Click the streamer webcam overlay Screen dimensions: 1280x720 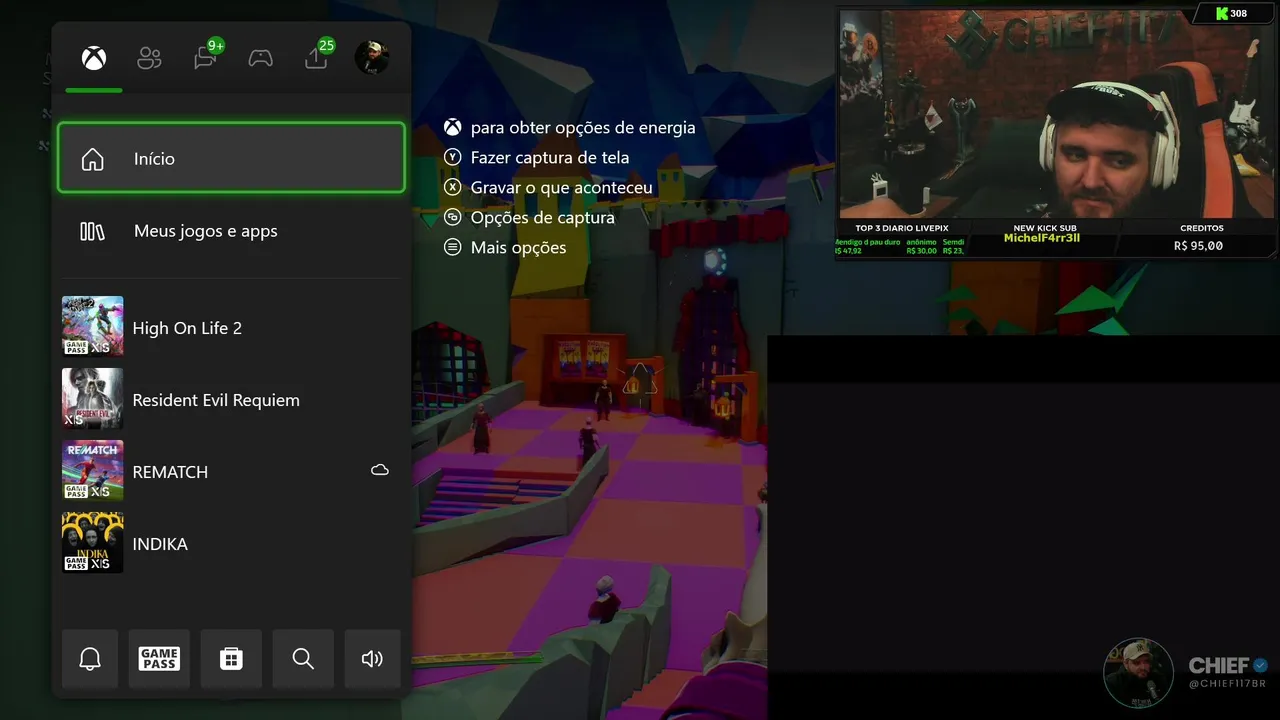point(1057,114)
